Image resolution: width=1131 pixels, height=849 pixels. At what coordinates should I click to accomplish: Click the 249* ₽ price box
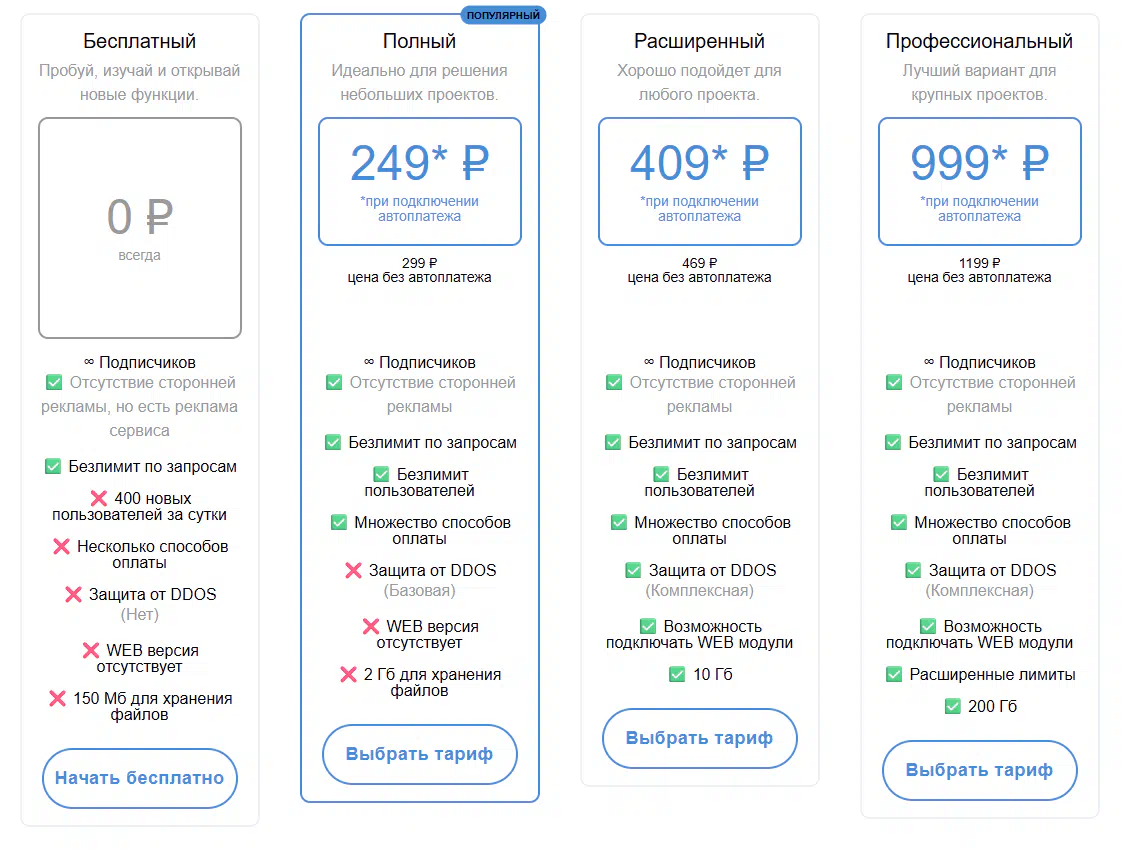coord(420,181)
